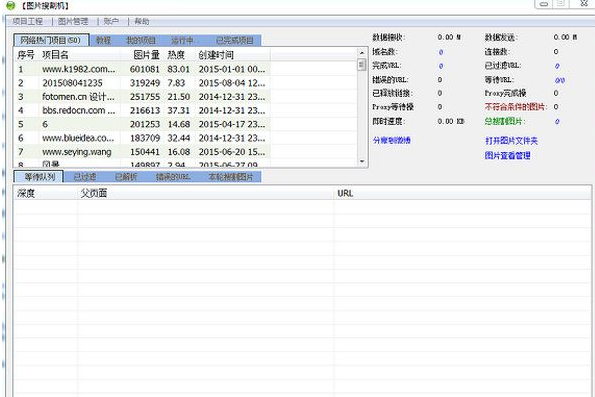Click the 不符合条件的图片 red label
Image resolution: width=595 pixels, height=397 pixels.
coord(516,107)
